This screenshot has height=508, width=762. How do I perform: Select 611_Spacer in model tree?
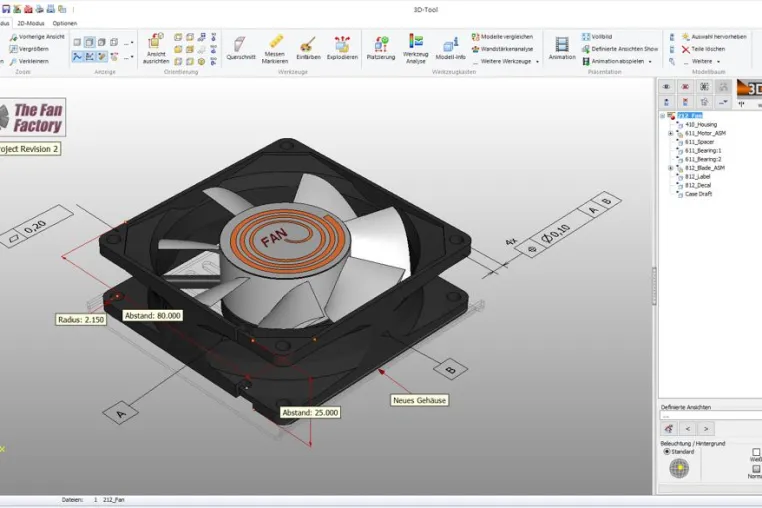coord(699,142)
